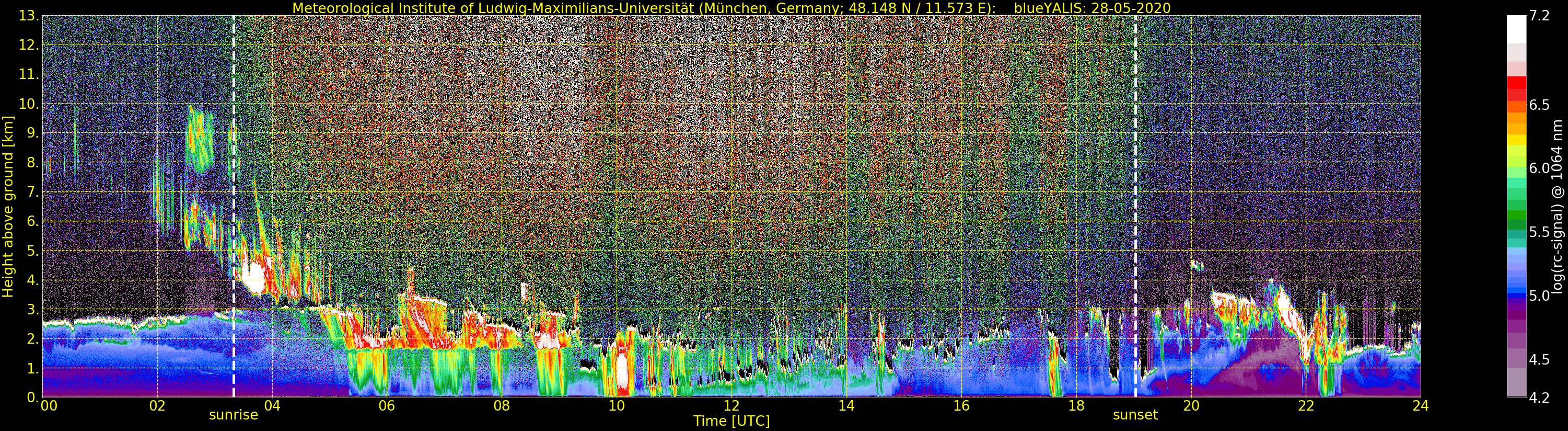Click the 6.5 colorbar tick label
Image resolution: width=1568 pixels, height=431 pixels.
1539,105
